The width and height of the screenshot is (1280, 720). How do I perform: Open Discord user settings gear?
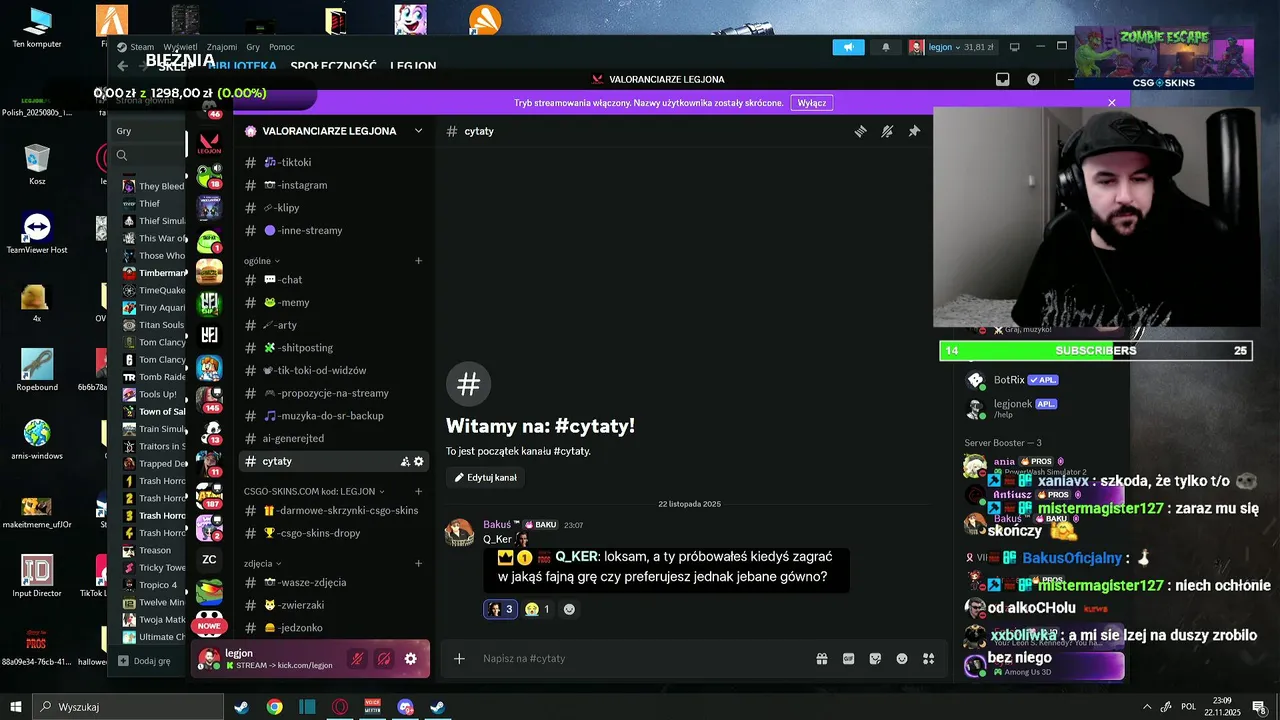tap(410, 659)
